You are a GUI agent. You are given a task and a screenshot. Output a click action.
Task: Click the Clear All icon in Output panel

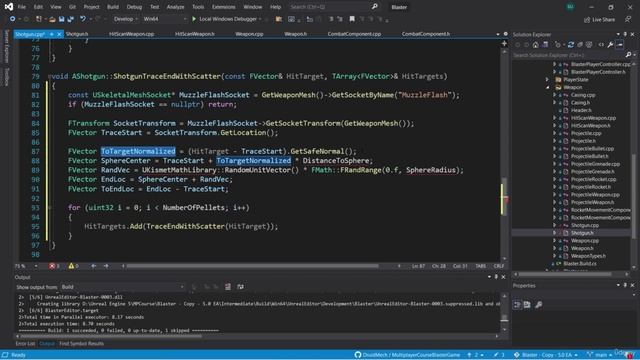(228, 287)
